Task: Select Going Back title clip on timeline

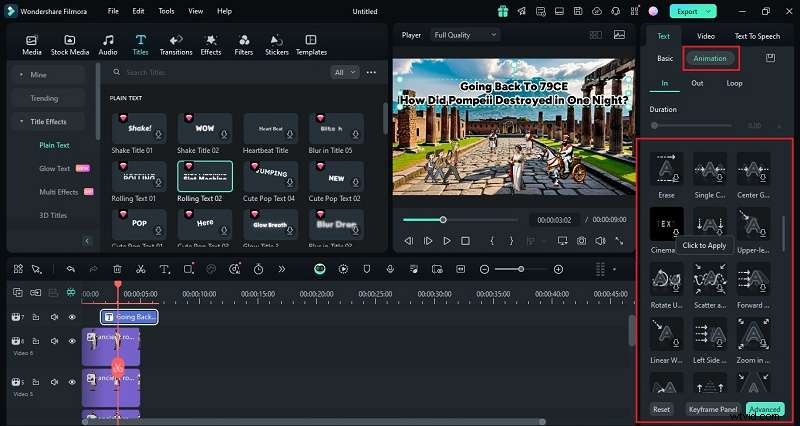Action: (130, 317)
